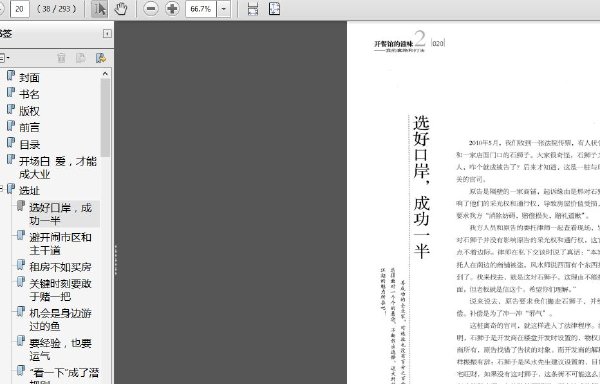Click bookmark icon beside 版权
600x384 pixels.
pyautogui.click(x=11, y=109)
